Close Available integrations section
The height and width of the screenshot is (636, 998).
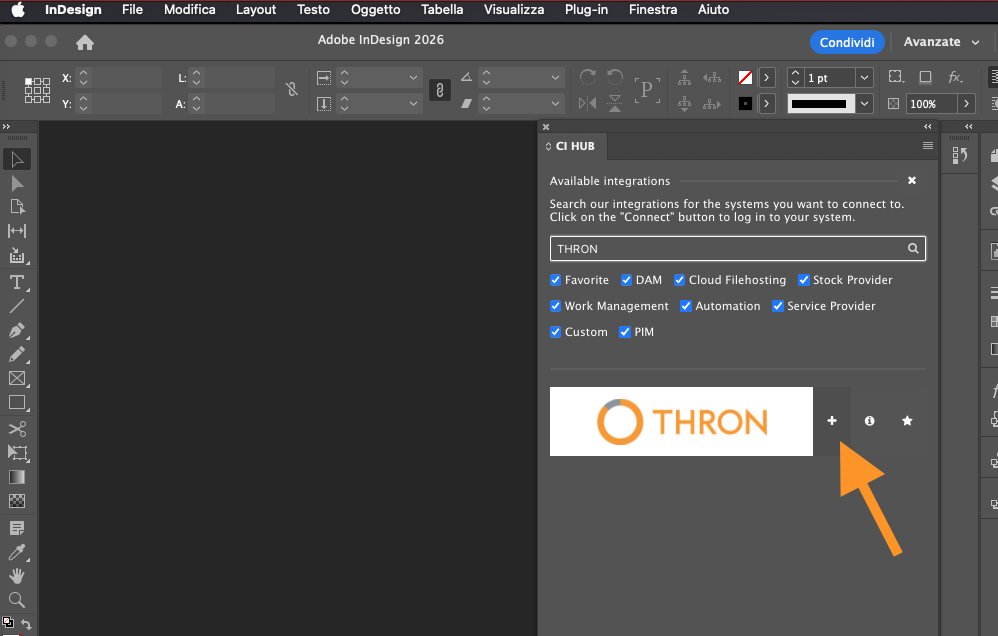911,181
